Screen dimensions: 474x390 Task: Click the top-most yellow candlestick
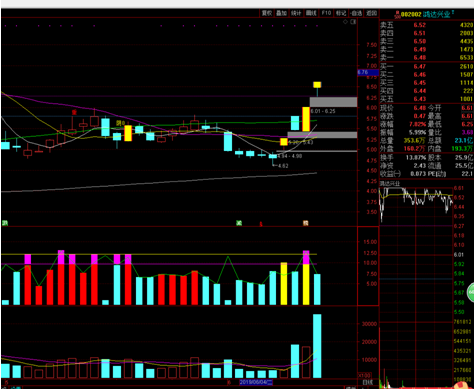point(317,85)
